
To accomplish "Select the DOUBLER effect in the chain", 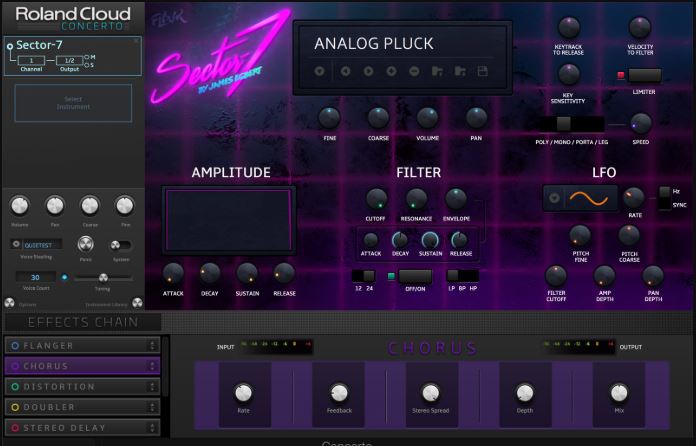I will (83, 407).
